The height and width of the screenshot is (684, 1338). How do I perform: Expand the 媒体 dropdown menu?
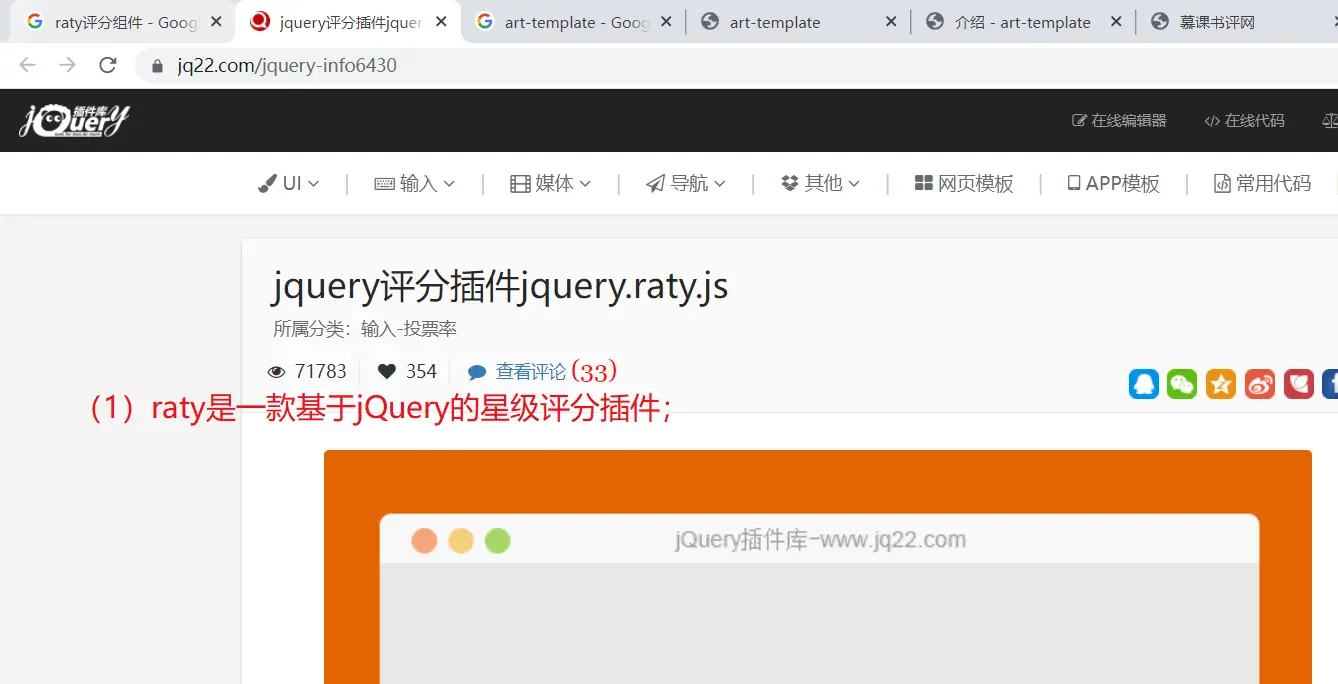551,183
